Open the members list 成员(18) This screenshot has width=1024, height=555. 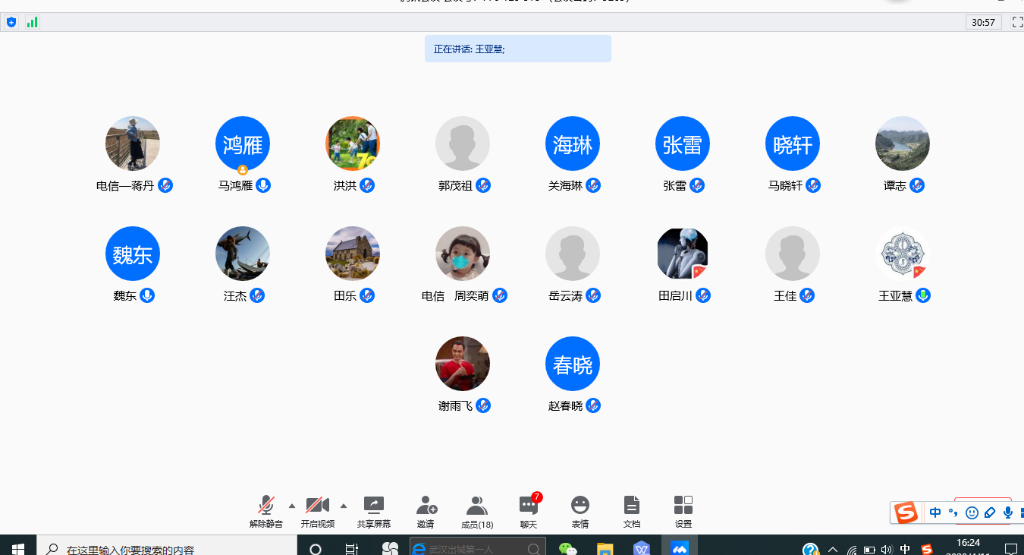click(477, 508)
